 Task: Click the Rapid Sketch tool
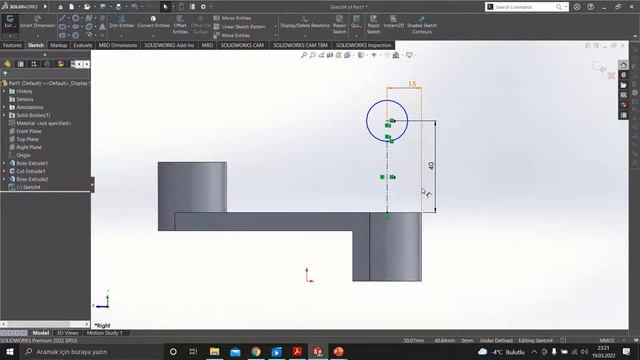pos(373,24)
